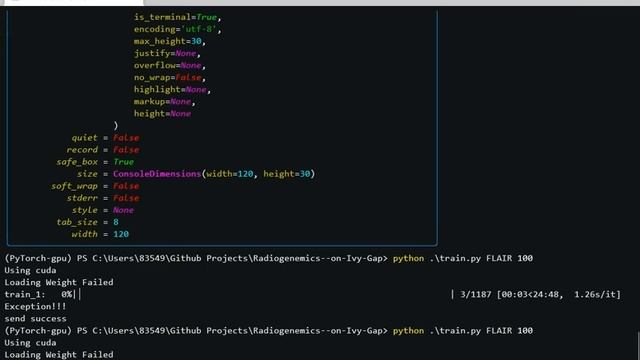Viewport: 640px width, 360px height.
Task: Click the ConsoleDimensions class name
Action: (157, 174)
